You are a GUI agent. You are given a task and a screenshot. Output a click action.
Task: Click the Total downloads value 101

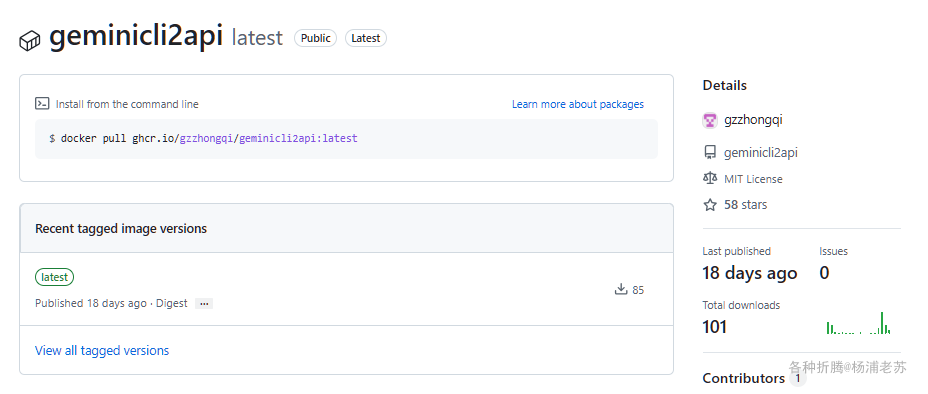(x=714, y=327)
